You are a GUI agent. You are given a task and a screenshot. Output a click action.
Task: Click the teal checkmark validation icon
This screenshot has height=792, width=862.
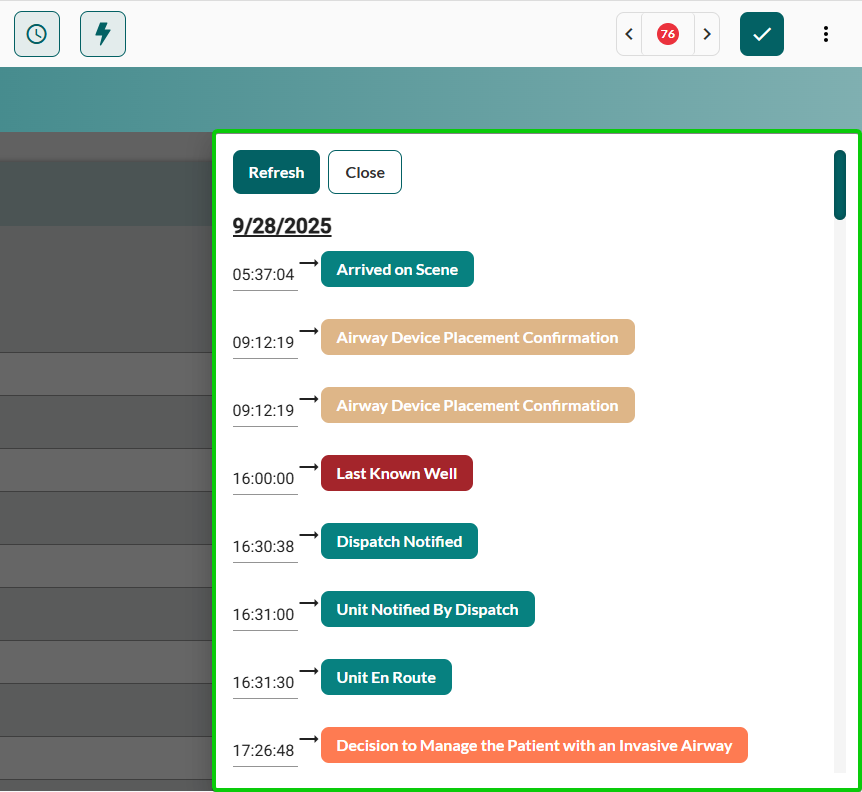tap(761, 33)
